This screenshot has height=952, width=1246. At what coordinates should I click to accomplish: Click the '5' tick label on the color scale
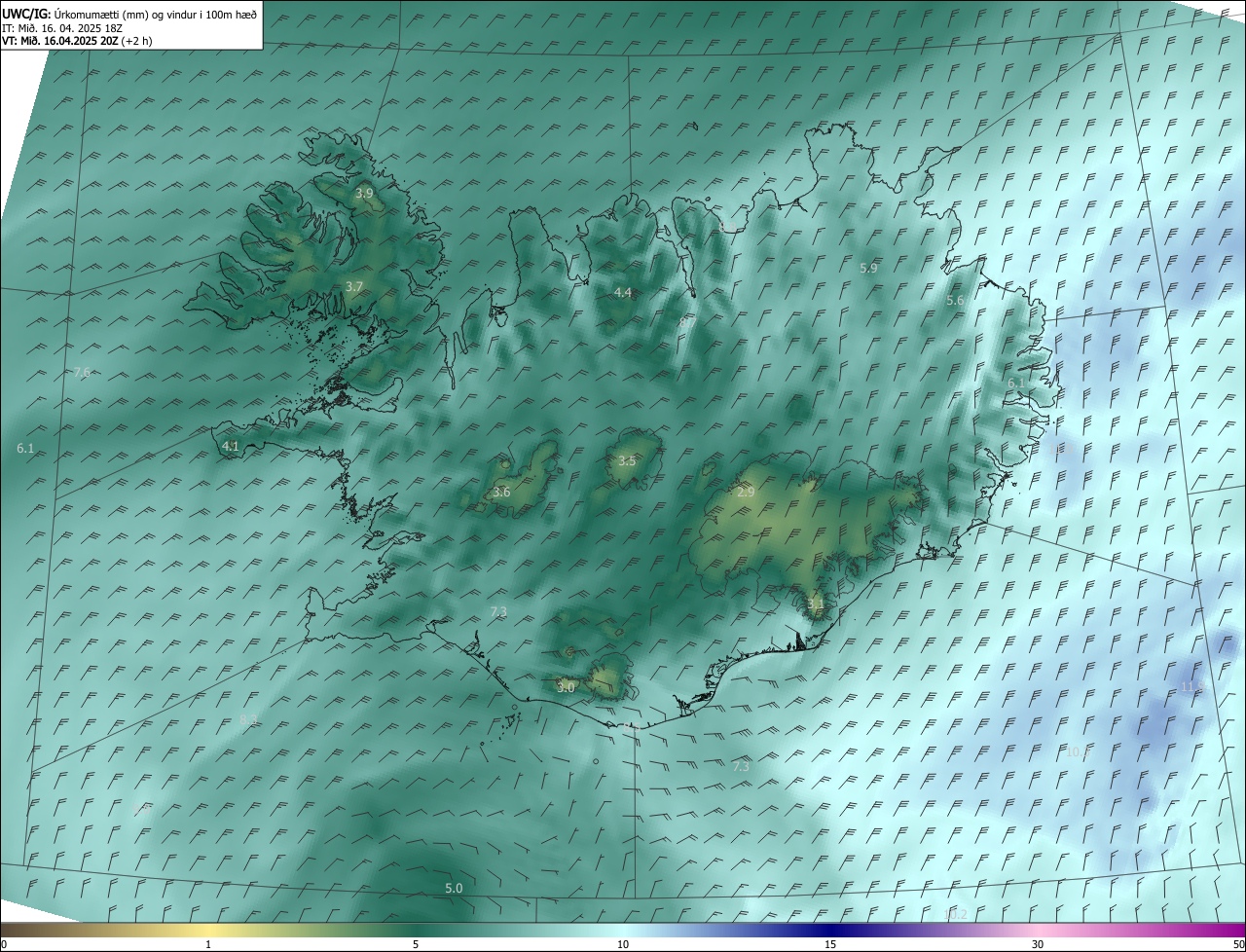(x=416, y=944)
